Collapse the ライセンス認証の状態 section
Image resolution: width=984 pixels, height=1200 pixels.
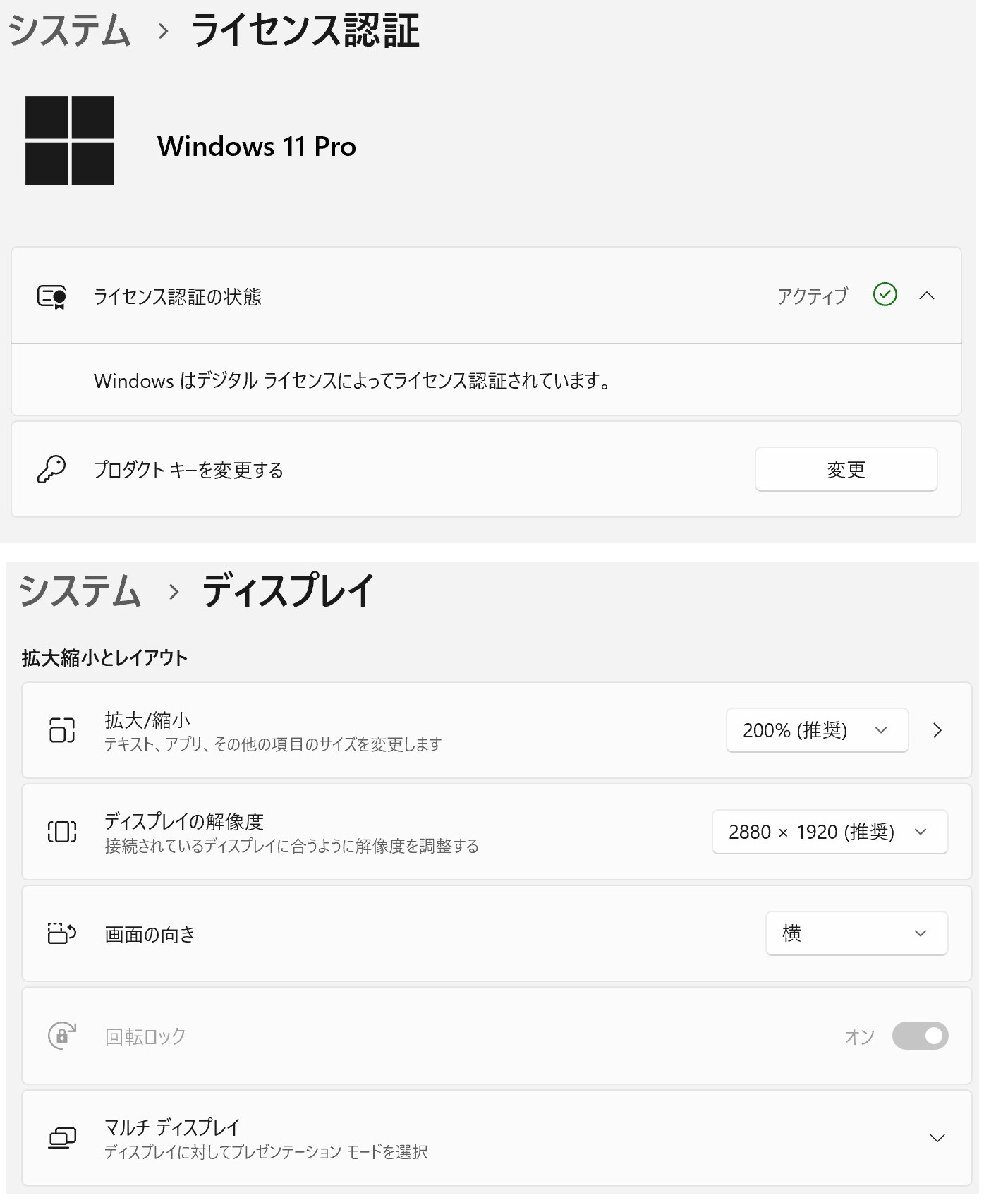pos(927,296)
